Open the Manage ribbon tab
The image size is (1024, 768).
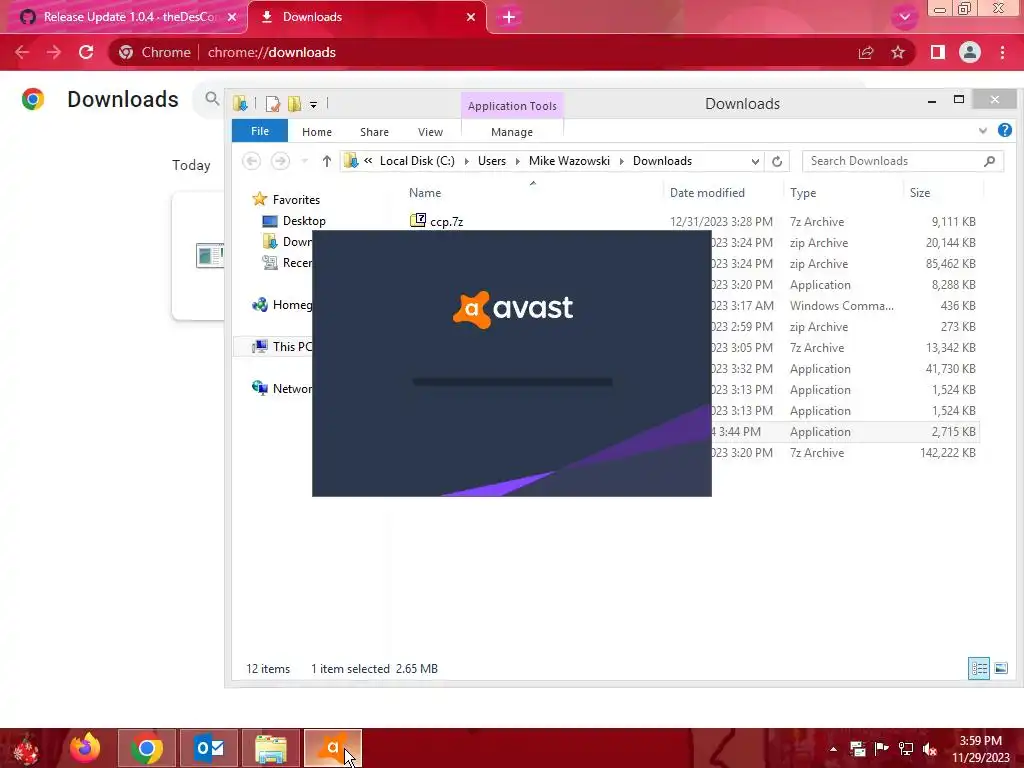tap(512, 132)
